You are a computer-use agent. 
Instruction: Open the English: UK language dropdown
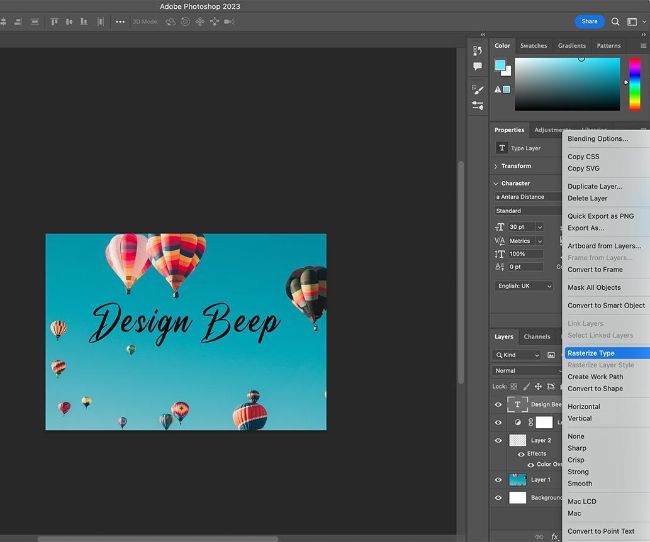click(x=524, y=286)
